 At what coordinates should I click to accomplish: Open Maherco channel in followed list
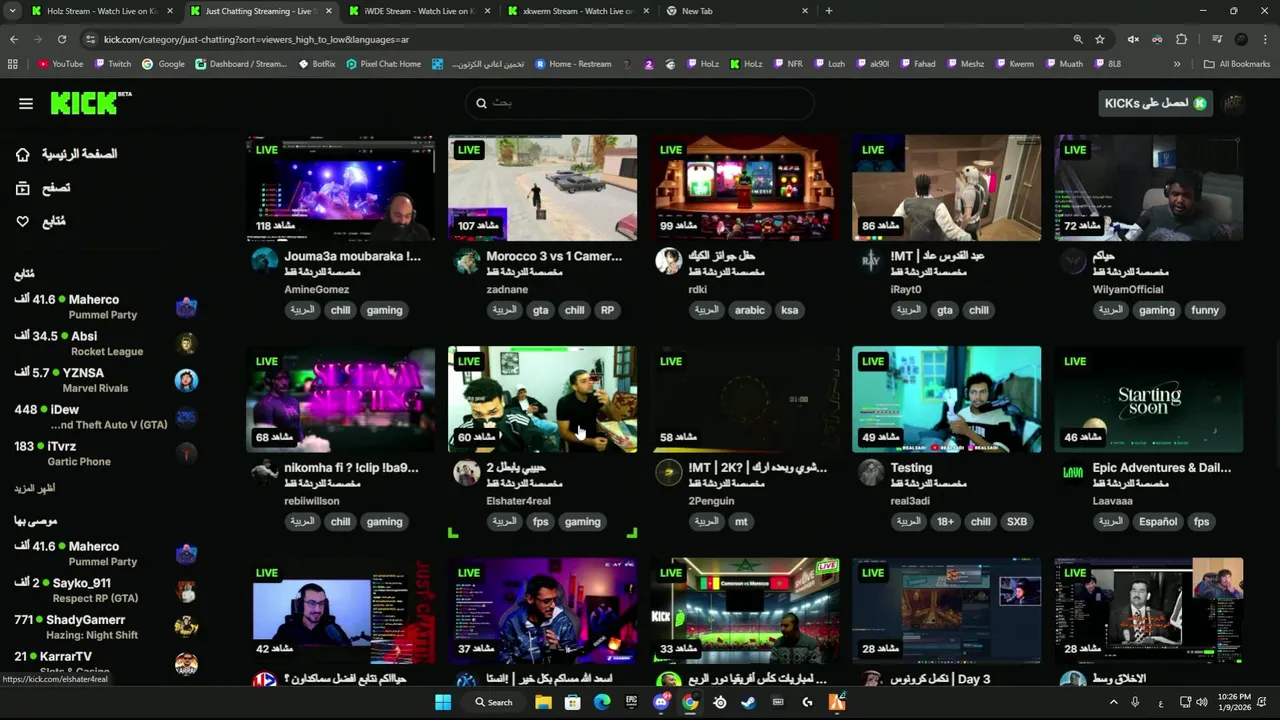click(105, 306)
